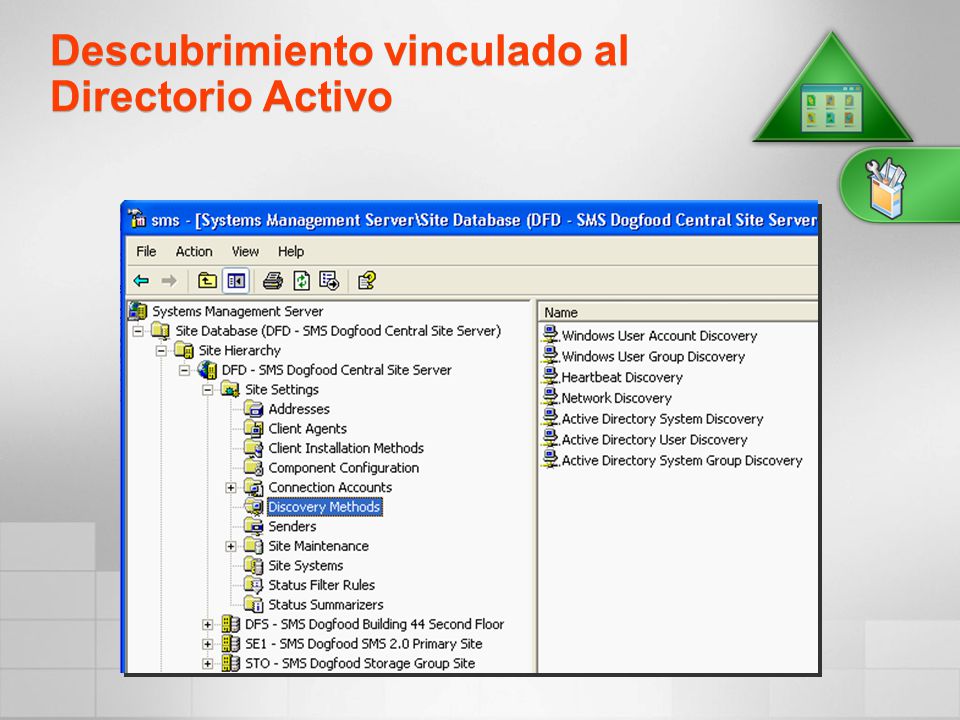Expand the Site Maintenance node
The image size is (960, 720).
(x=231, y=547)
